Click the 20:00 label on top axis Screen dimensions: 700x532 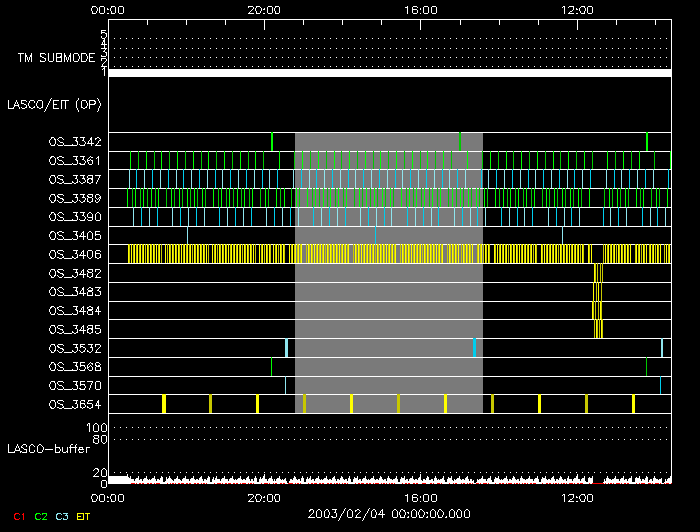tap(264, 9)
